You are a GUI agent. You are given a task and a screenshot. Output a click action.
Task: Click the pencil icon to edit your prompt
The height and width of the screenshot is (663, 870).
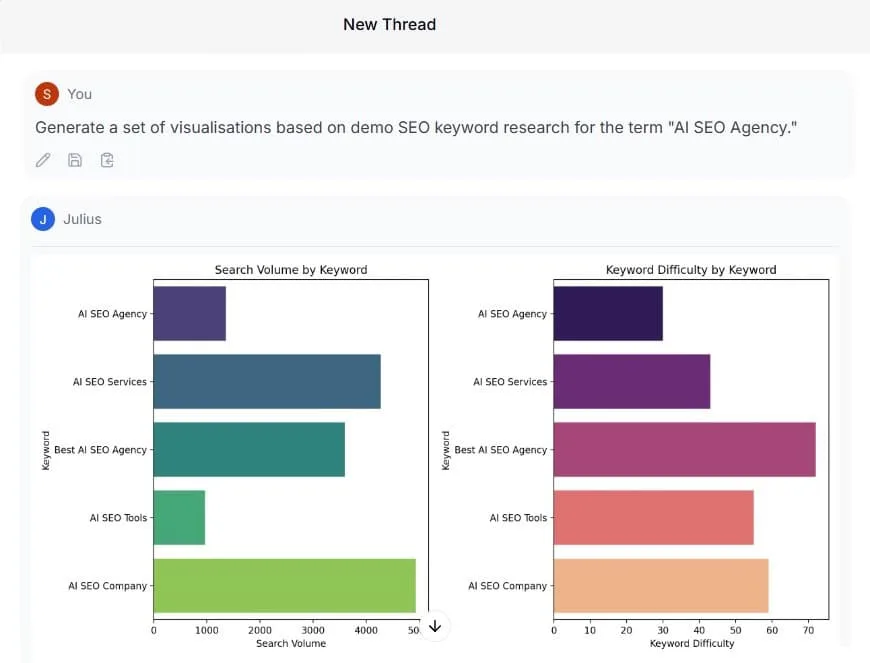tap(42, 159)
